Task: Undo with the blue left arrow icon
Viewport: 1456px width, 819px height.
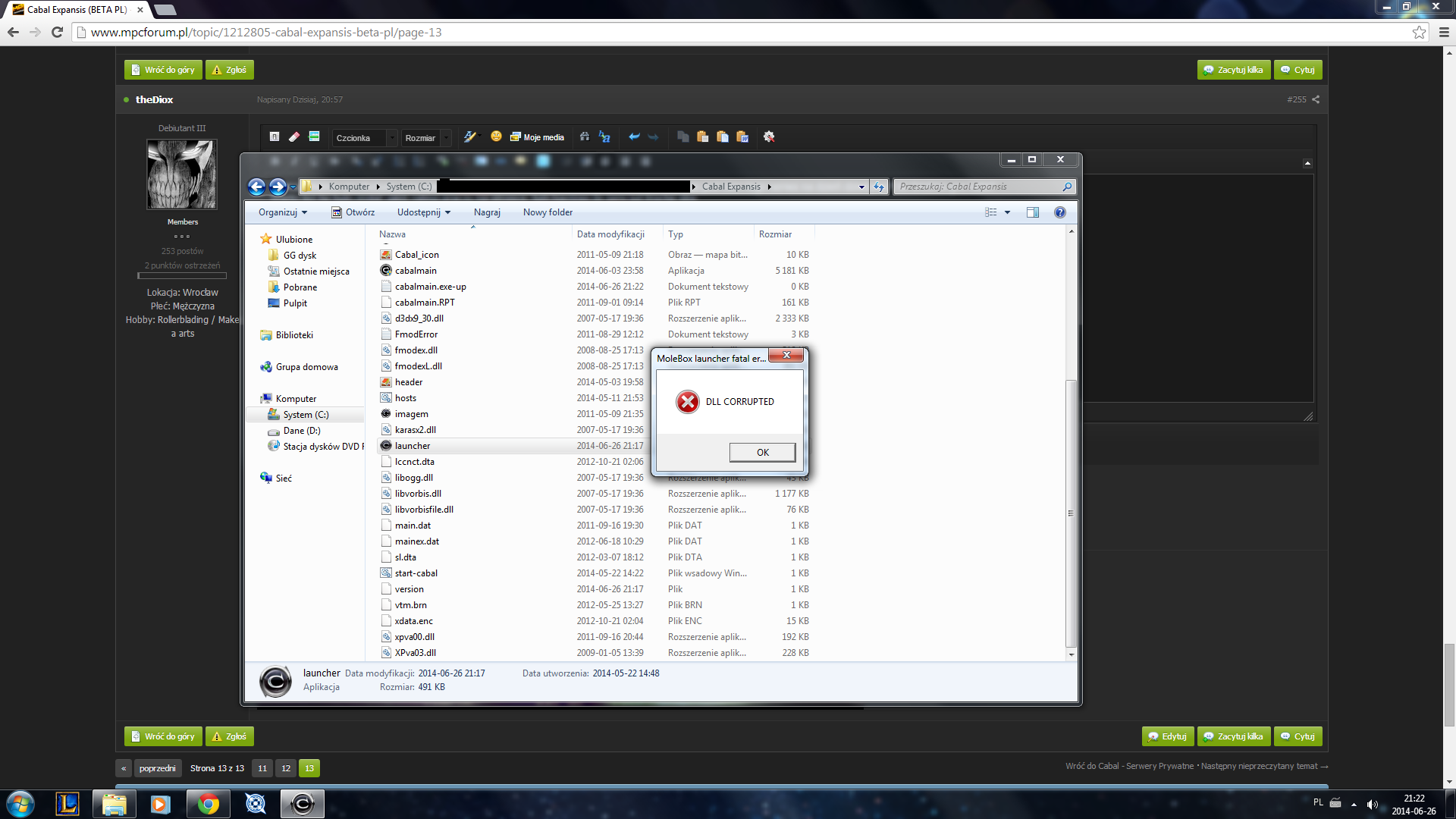Action: (634, 137)
